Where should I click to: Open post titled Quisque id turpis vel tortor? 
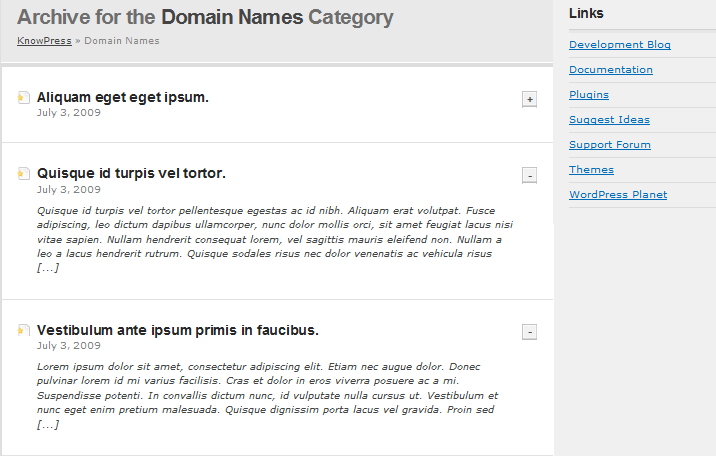click(131, 173)
